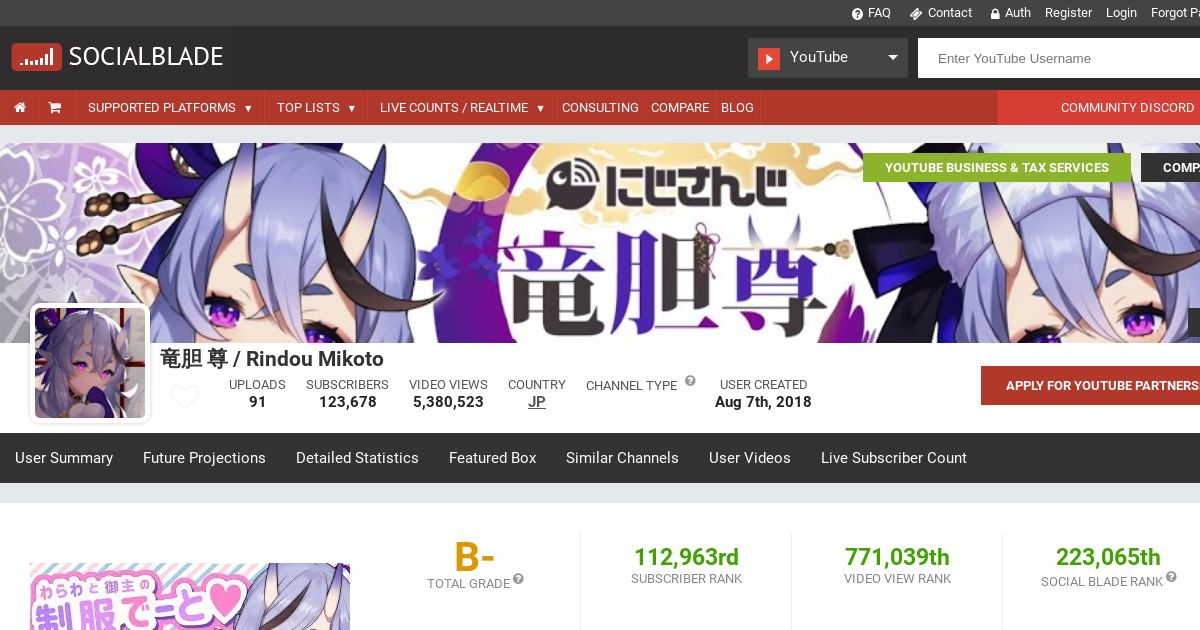Open the featured video thumbnail

(x=190, y=597)
